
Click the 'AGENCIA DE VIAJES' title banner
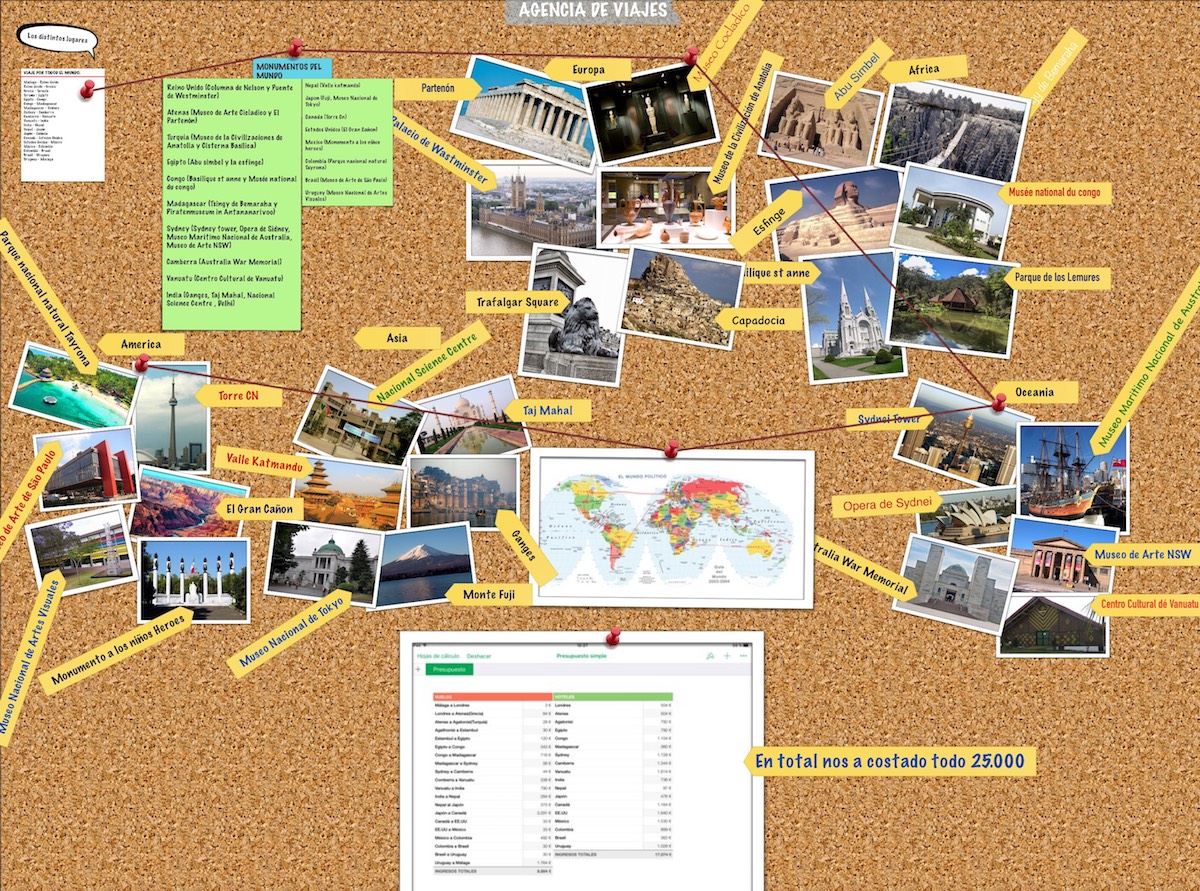click(x=592, y=11)
